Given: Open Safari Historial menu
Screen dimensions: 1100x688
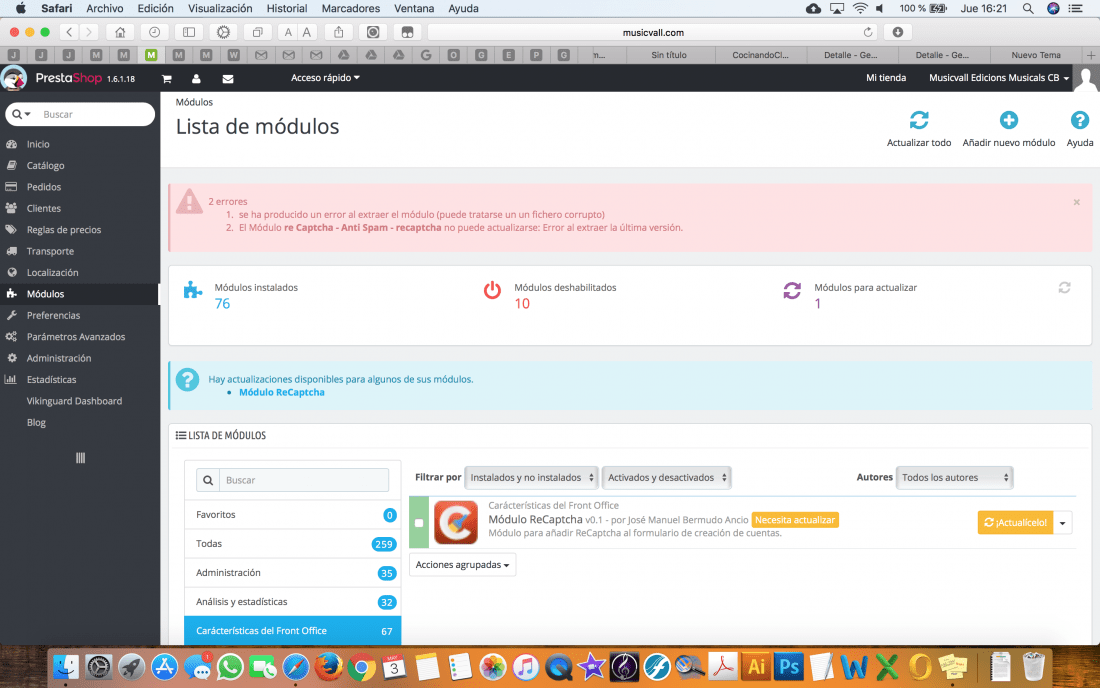Looking at the screenshot, I should [x=287, y=8].
